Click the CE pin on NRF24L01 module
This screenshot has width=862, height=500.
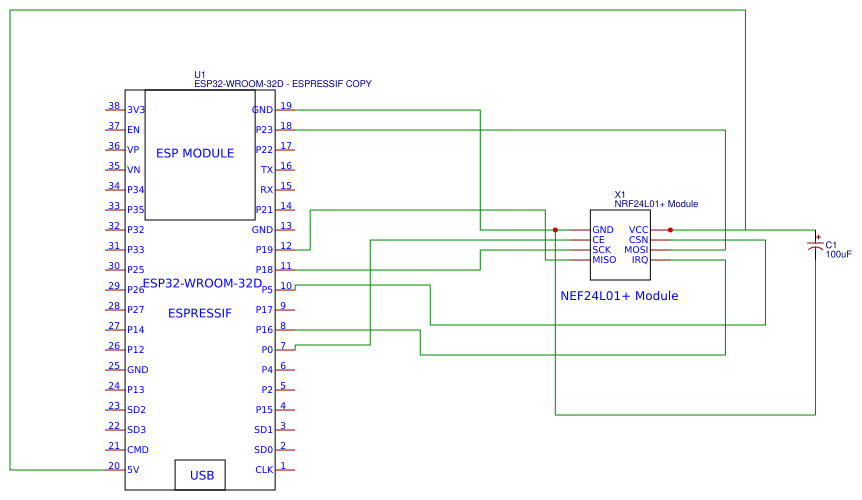pos(598,240)
